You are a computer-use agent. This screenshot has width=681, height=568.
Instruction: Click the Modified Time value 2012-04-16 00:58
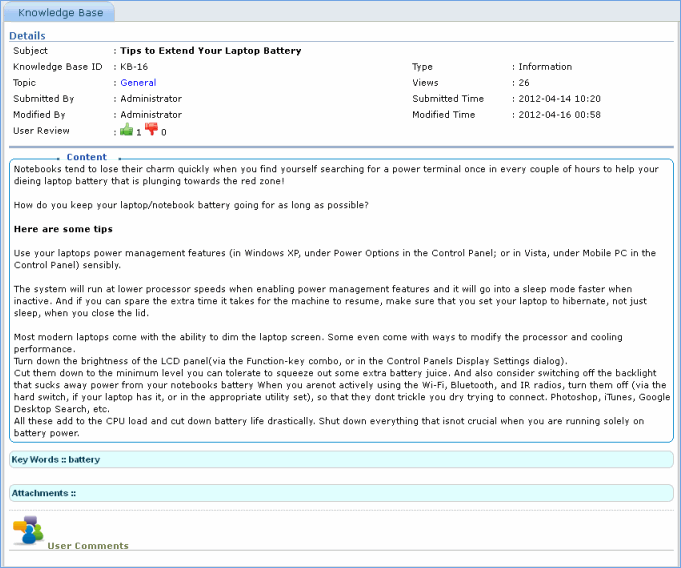click(559, 115)
